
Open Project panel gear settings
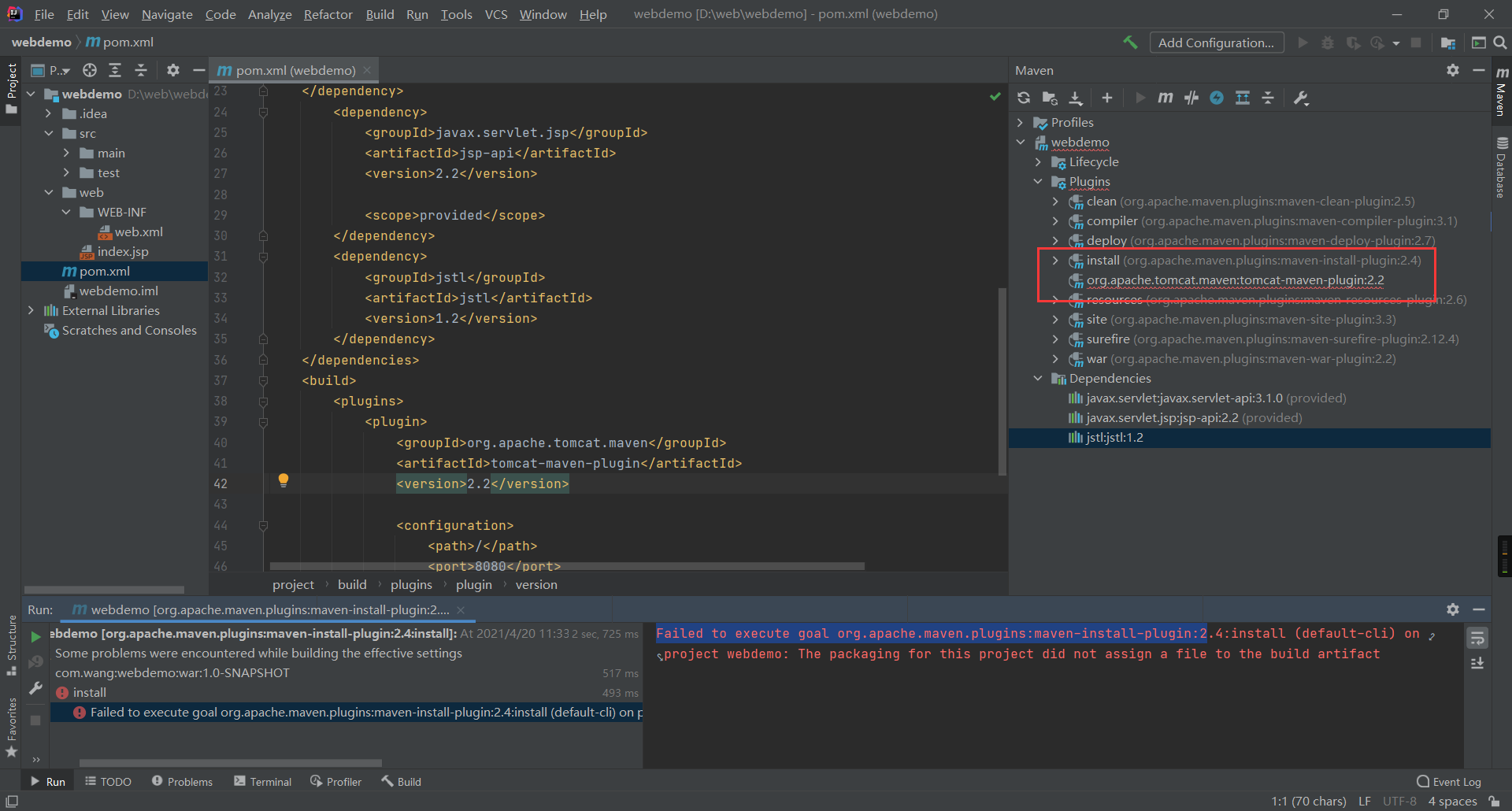[173, 70]
